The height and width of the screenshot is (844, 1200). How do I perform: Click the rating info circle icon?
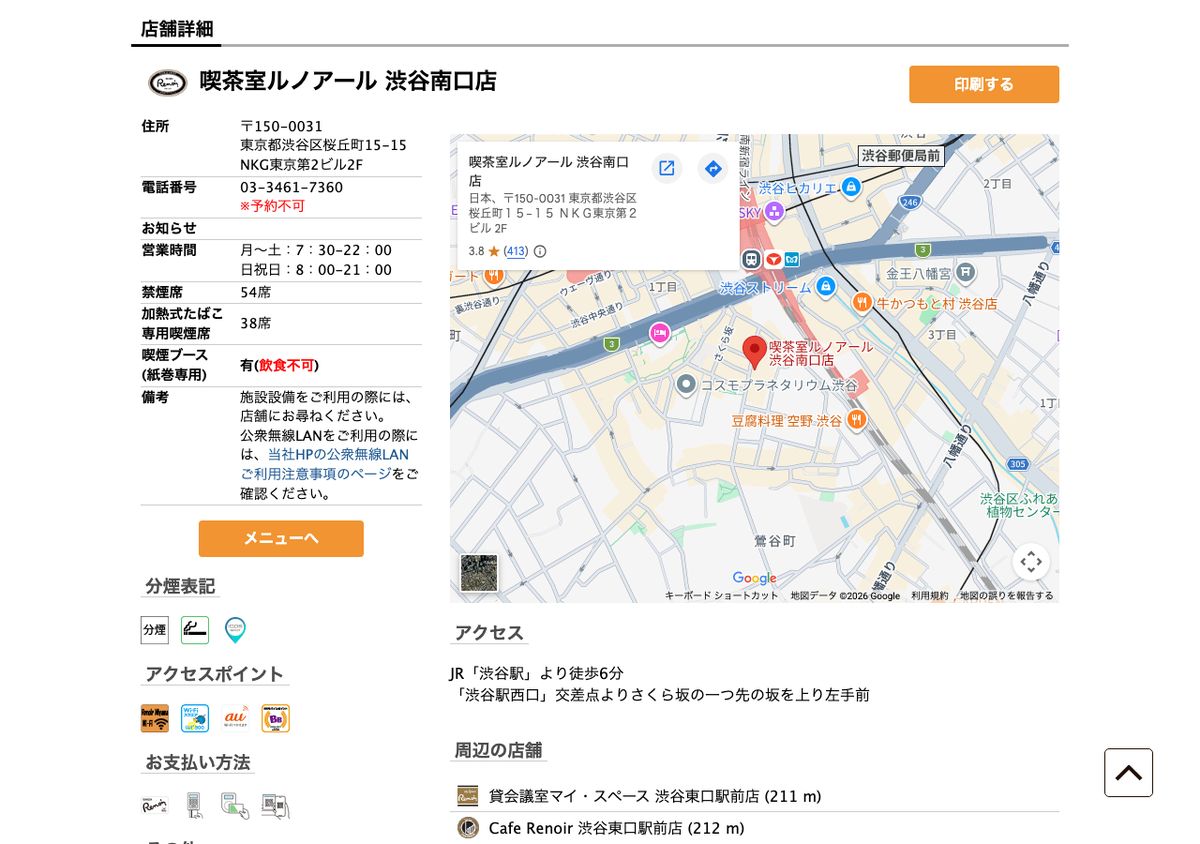pos(540,251)
